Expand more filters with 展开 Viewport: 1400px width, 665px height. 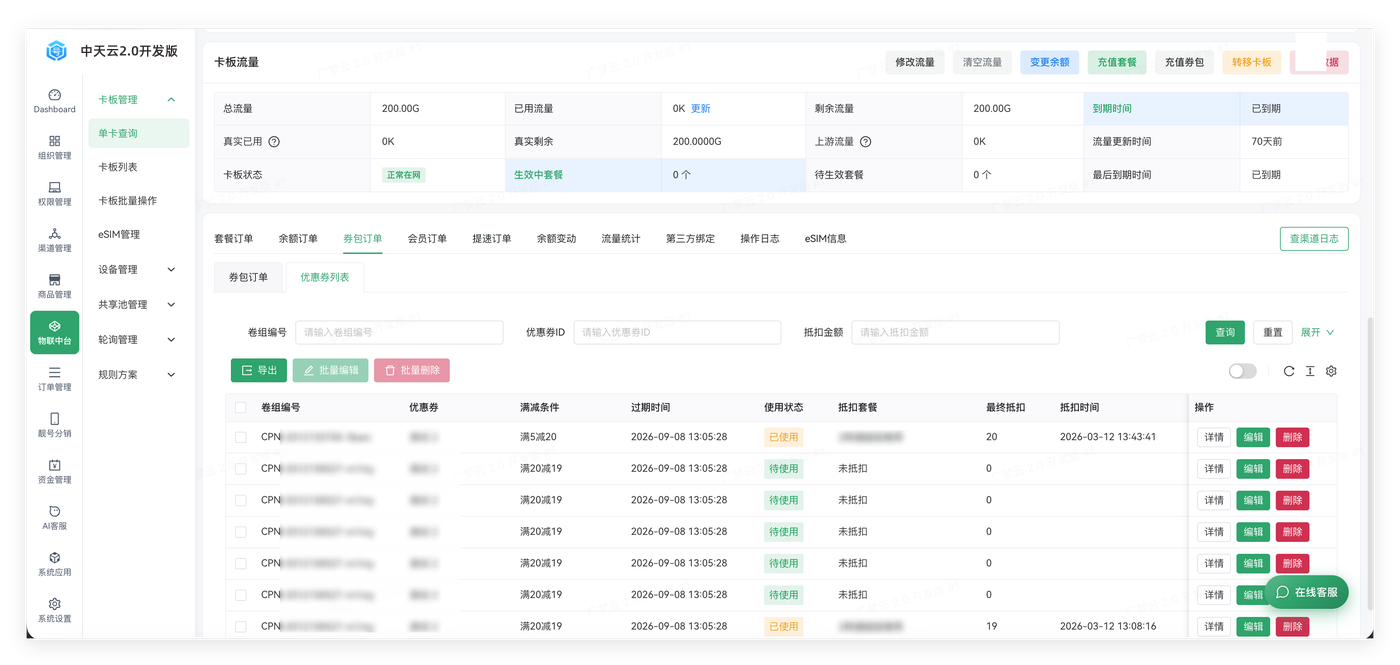1317,332
